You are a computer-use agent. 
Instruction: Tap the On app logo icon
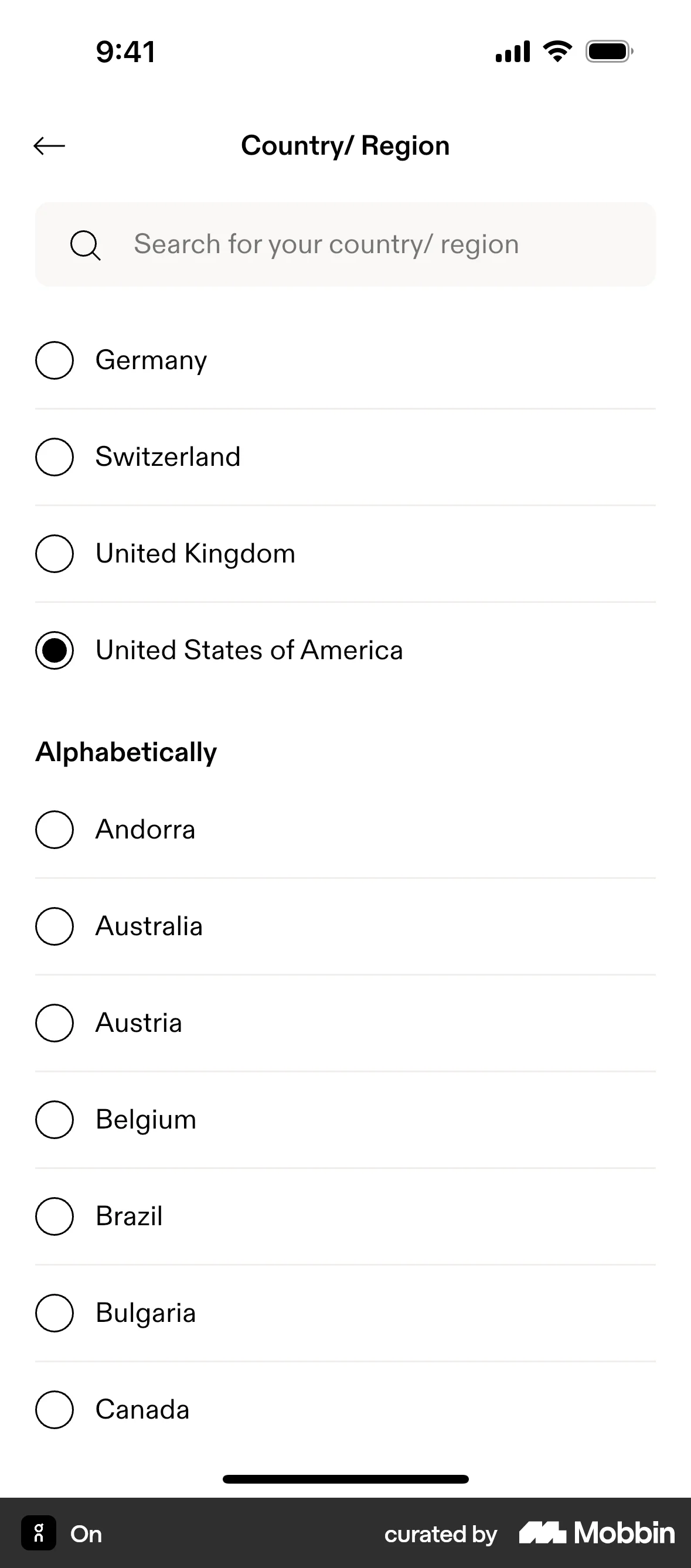39,1533
